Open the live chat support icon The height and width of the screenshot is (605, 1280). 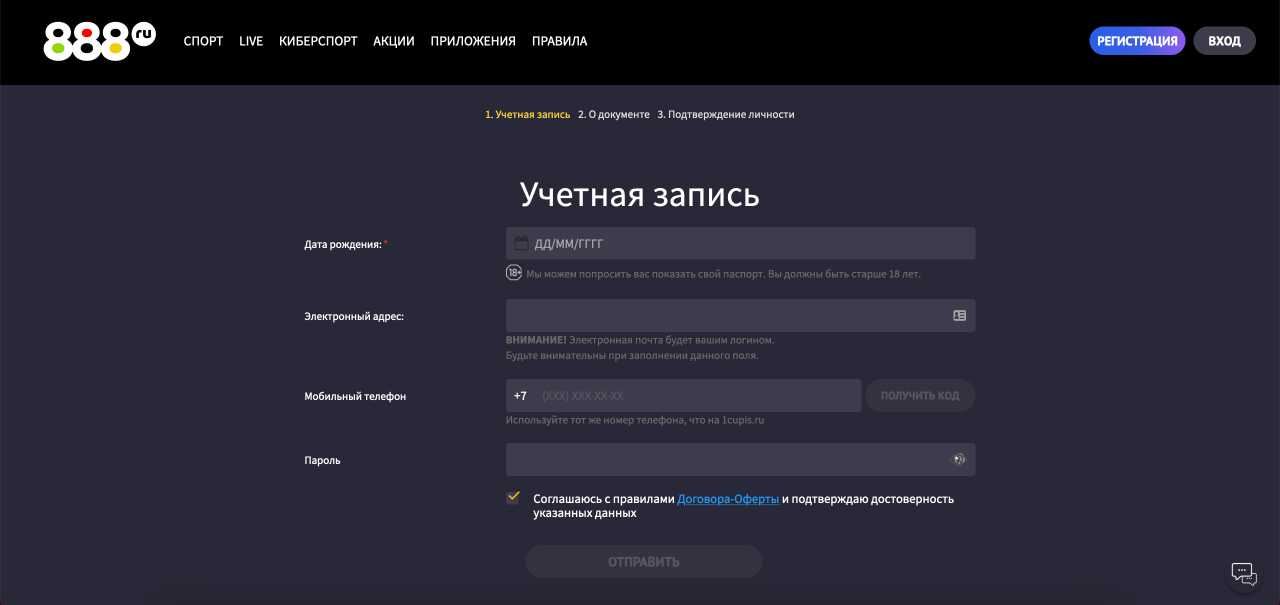[x=1244, y=574]
